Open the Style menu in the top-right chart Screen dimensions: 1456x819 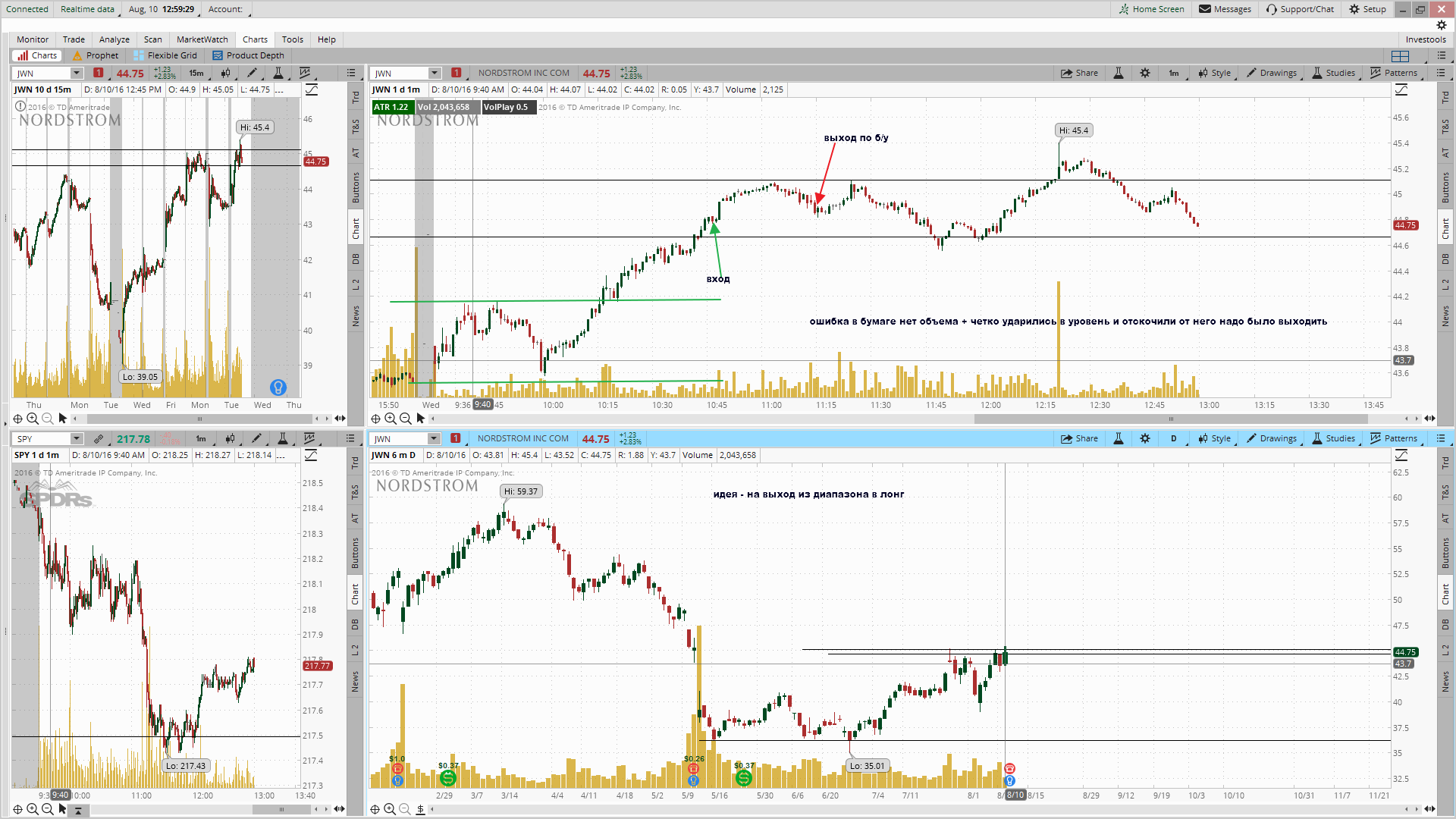1215,74
